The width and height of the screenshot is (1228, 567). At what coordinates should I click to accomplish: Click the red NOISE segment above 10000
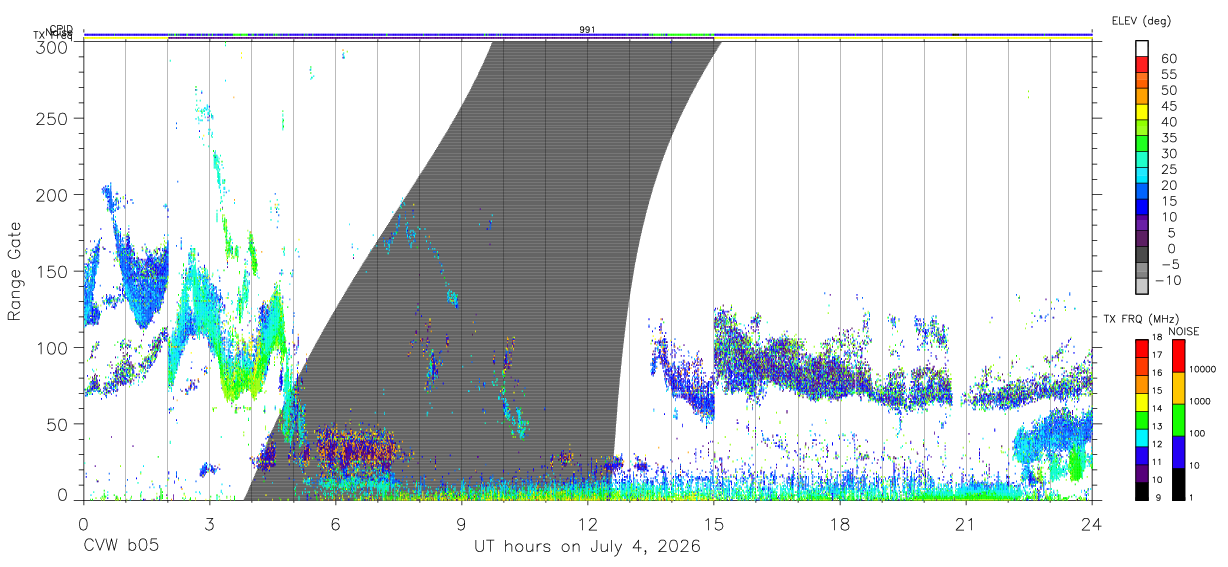click(1179, 355)
